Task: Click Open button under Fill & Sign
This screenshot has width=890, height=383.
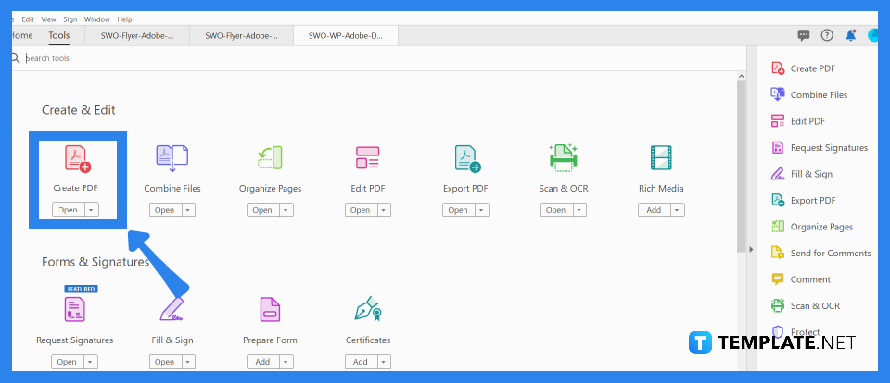Action: (165, 361)
